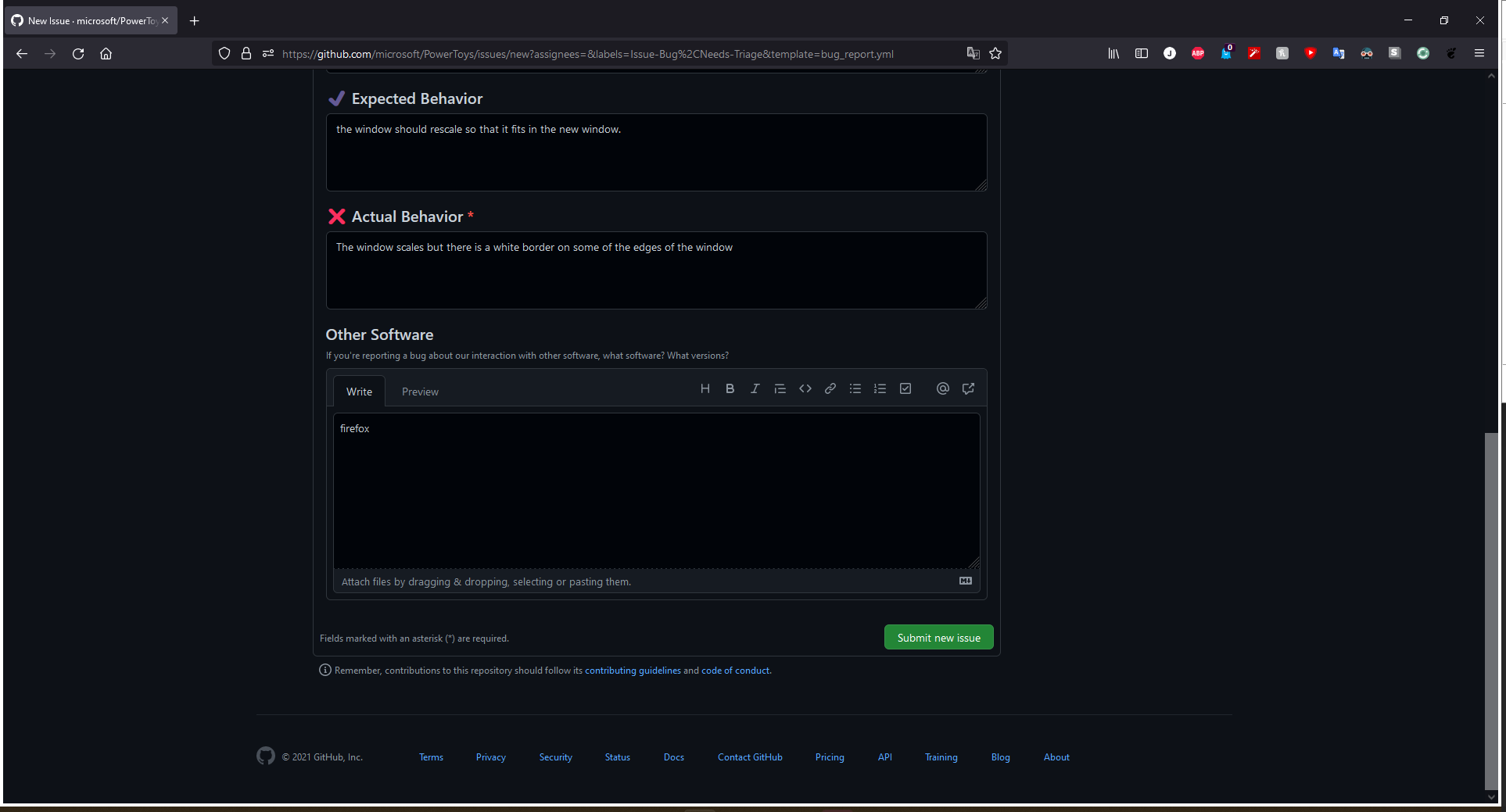Image resolution: width=1506 pixels, height=812 pixels.
Task: Insert a hyperlink
Action: [830, 388]
